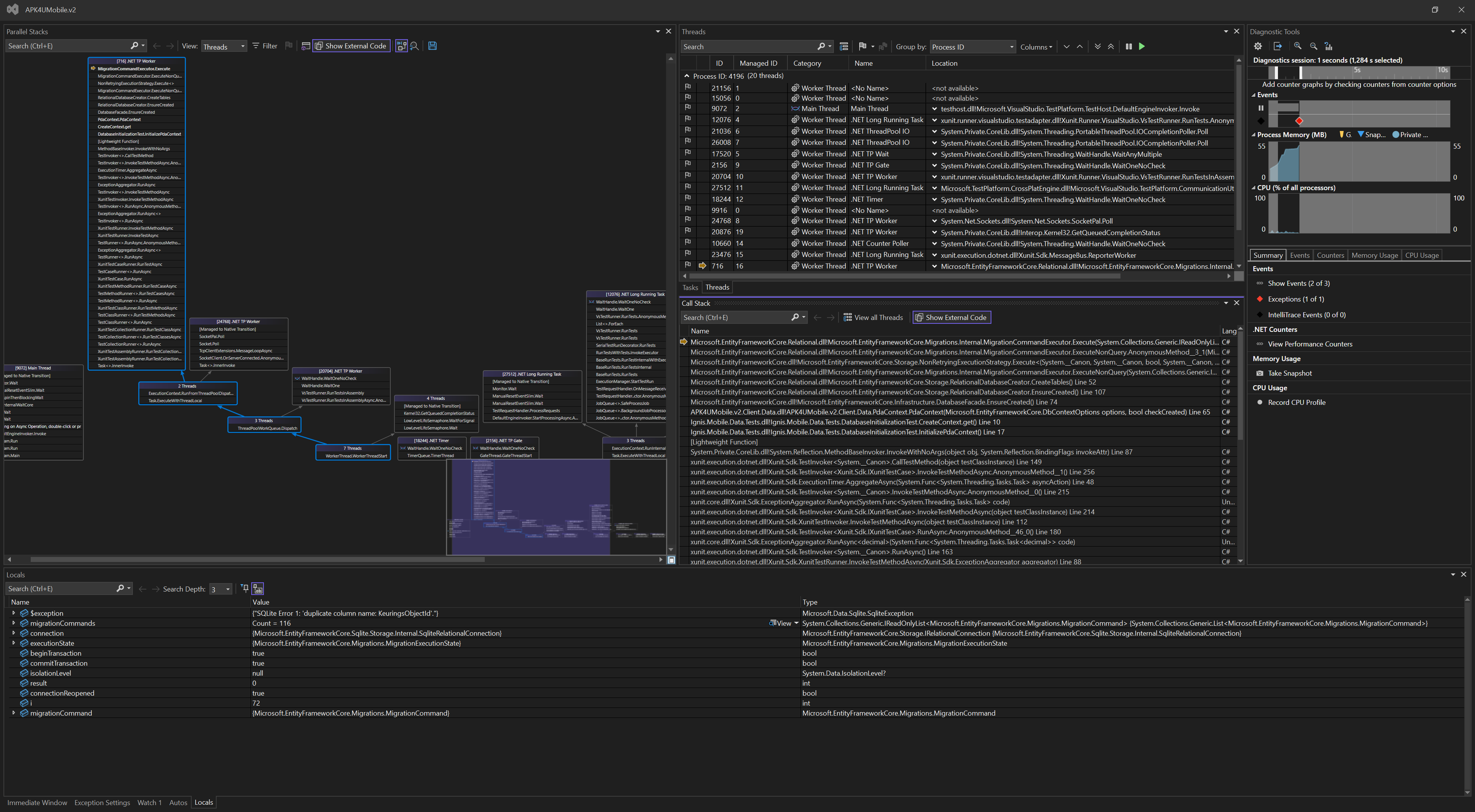
Task: Click the zoom-to-fit magnifier in Parallel Stacks
Action: [x=414, y=46]
